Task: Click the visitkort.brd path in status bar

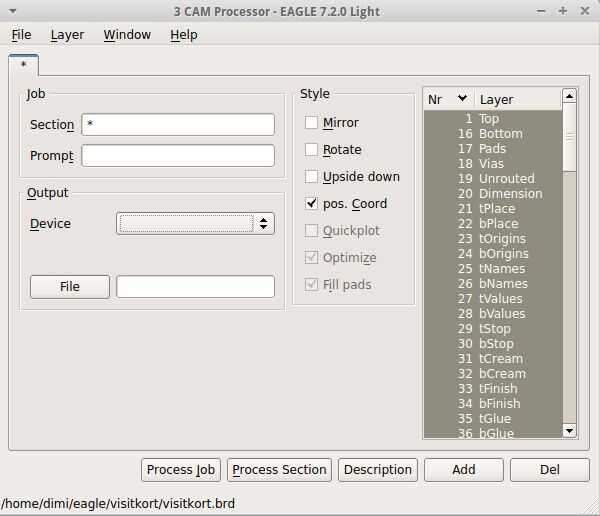Action: click(117, 503)
